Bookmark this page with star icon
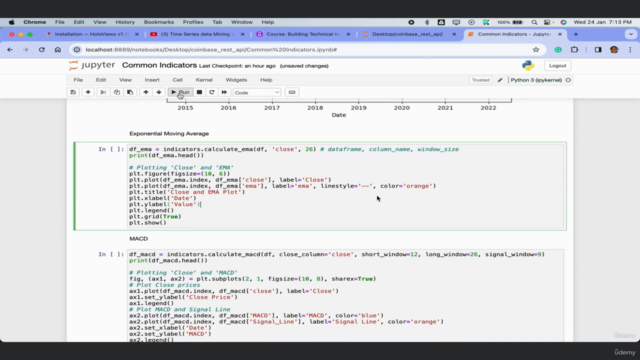This screenshot has height=360, width=640. [x=536, y=50]
